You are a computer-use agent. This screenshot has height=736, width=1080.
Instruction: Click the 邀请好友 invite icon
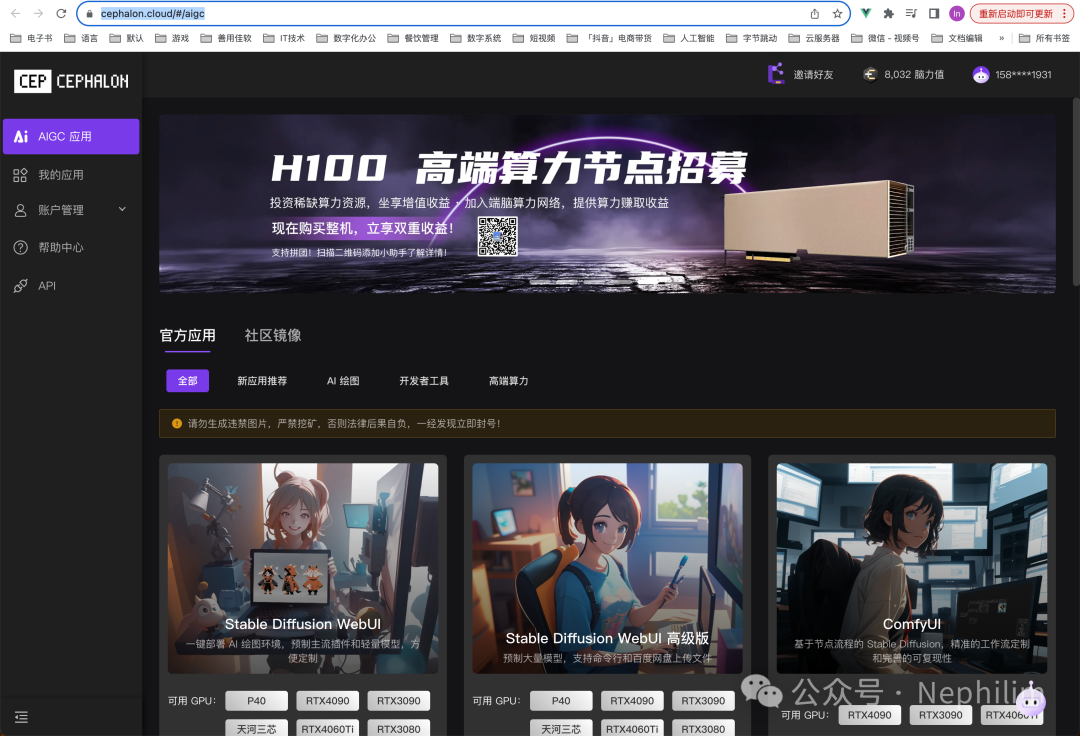click(x=776, y=74)
